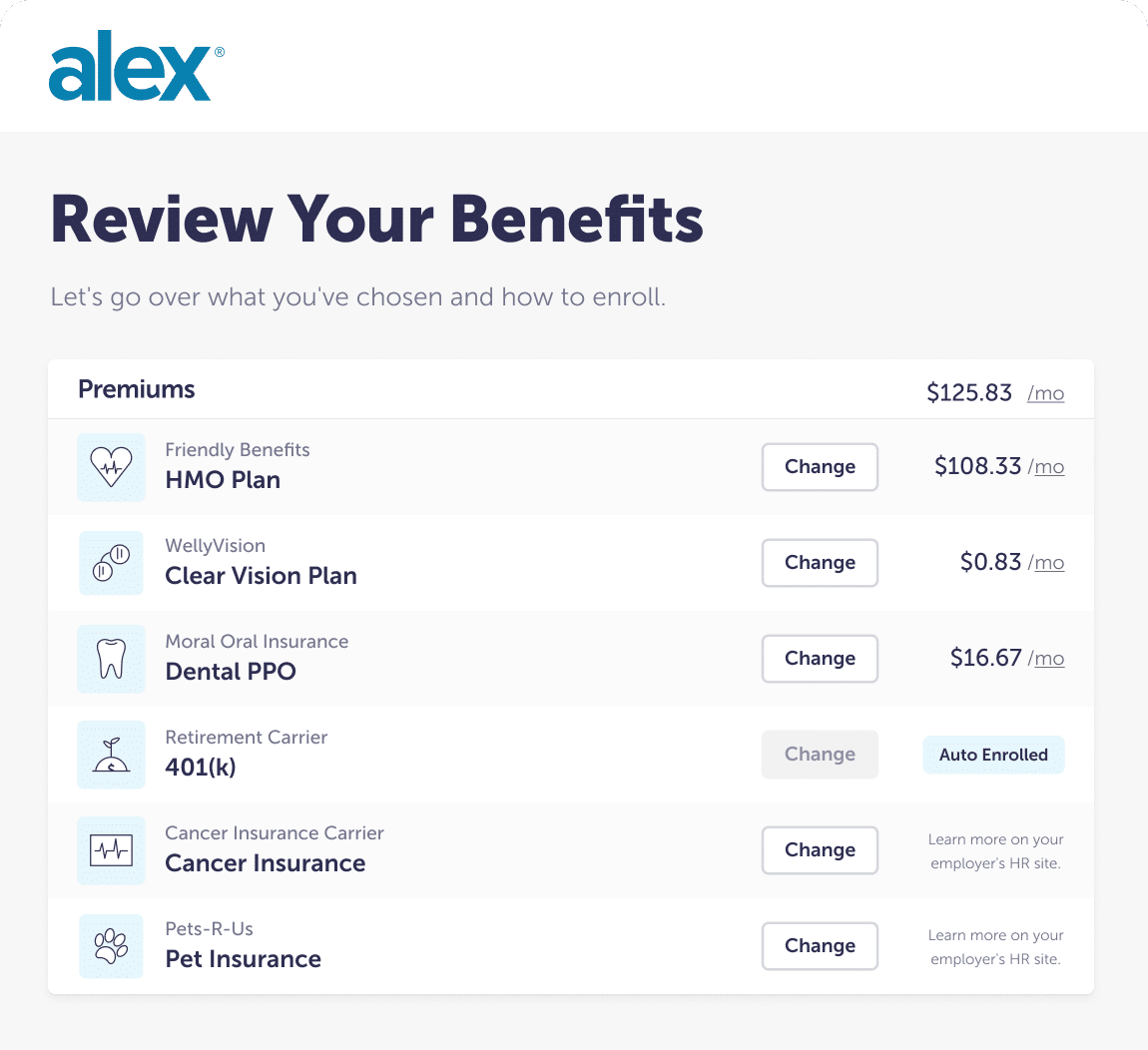Image resolution: width=1148 pixels, height=1050 pixels.
Task: Click the WellyVision carrier icon thumbnail
Action: point(111,563)
